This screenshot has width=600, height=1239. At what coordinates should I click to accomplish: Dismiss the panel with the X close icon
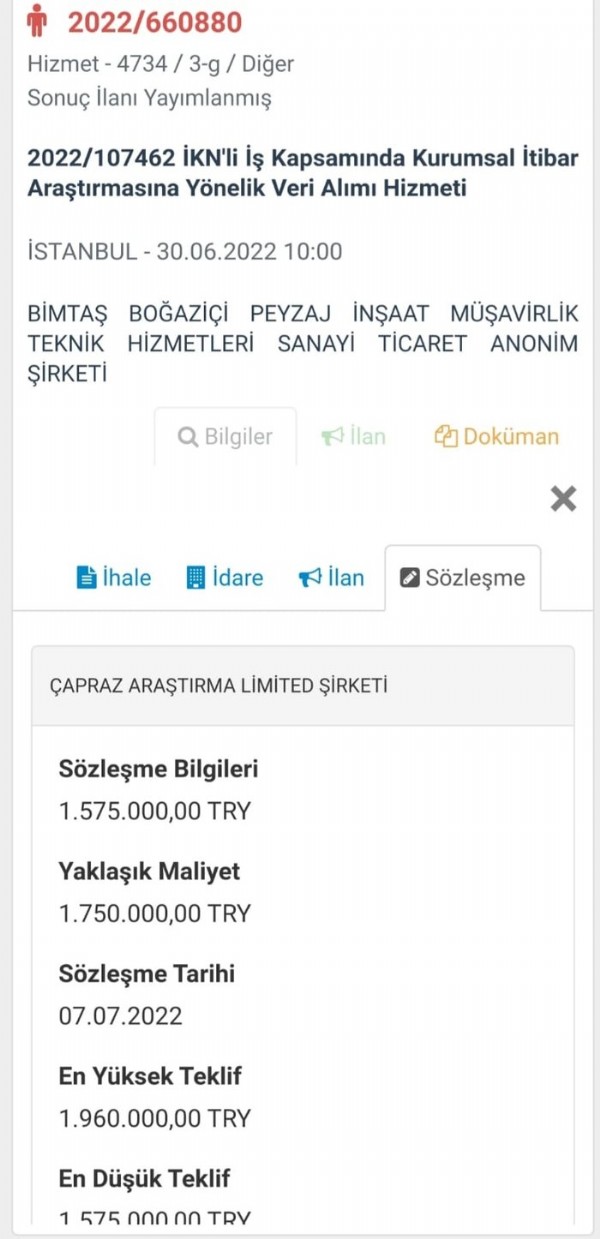[563, 496]
